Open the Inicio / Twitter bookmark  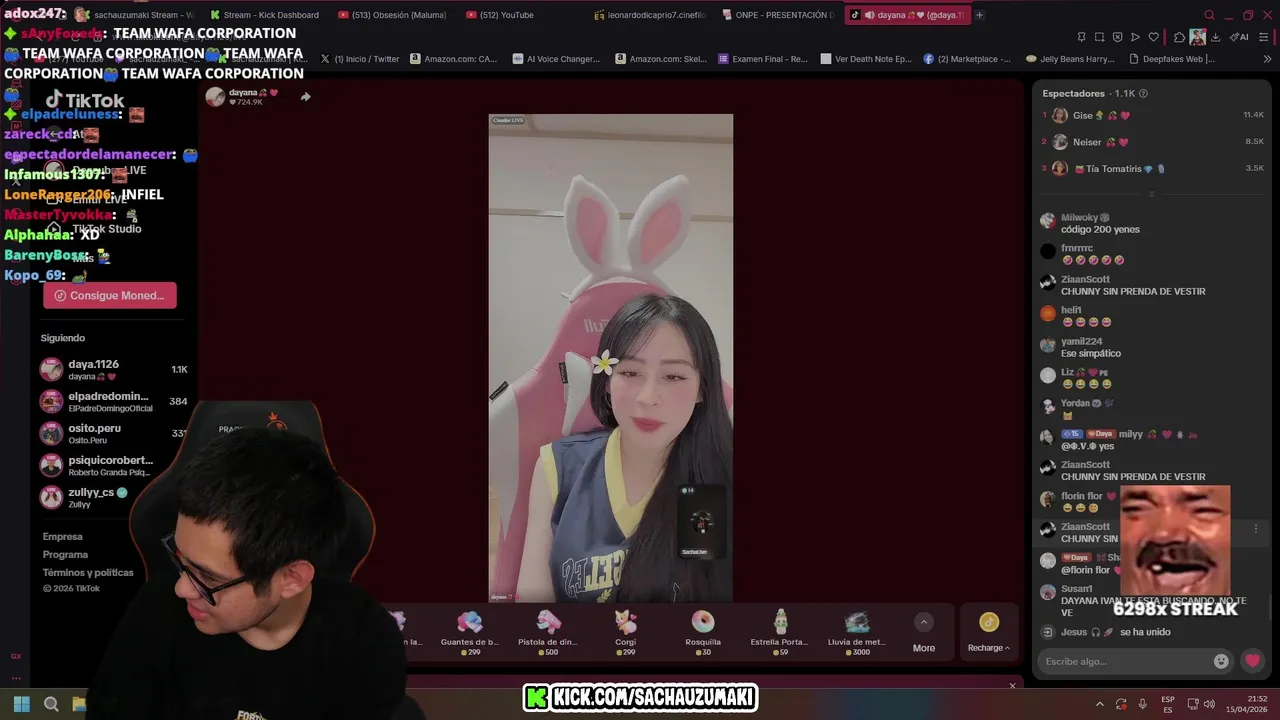coord(360,59)
